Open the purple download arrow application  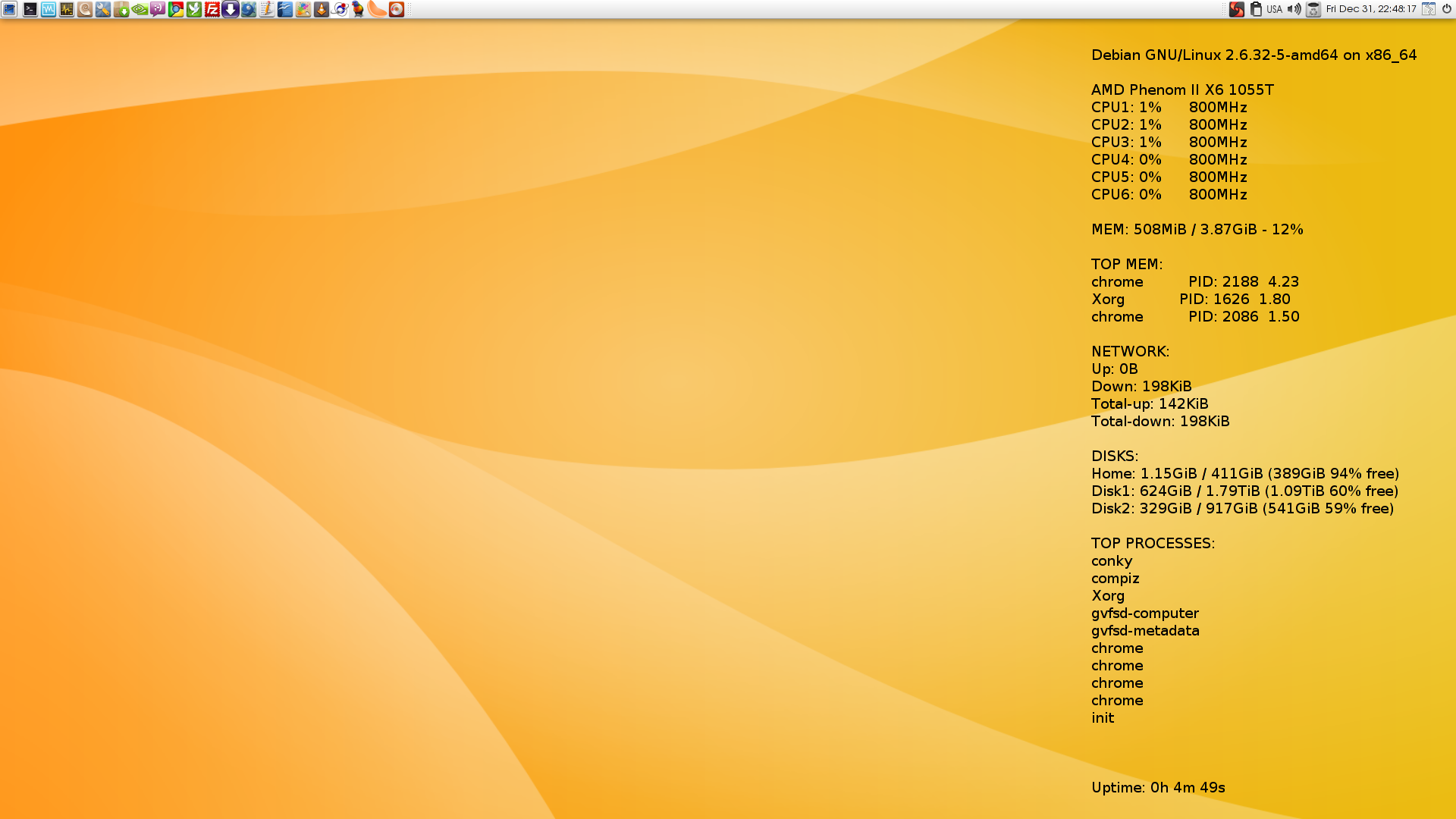[x=231, y=9]
